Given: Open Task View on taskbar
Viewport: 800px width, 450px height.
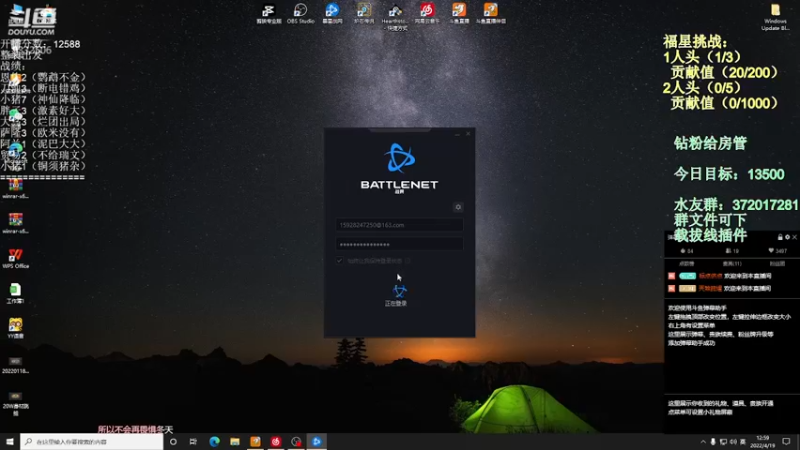Looking at the screenshot, I should [x=193, y=441].
